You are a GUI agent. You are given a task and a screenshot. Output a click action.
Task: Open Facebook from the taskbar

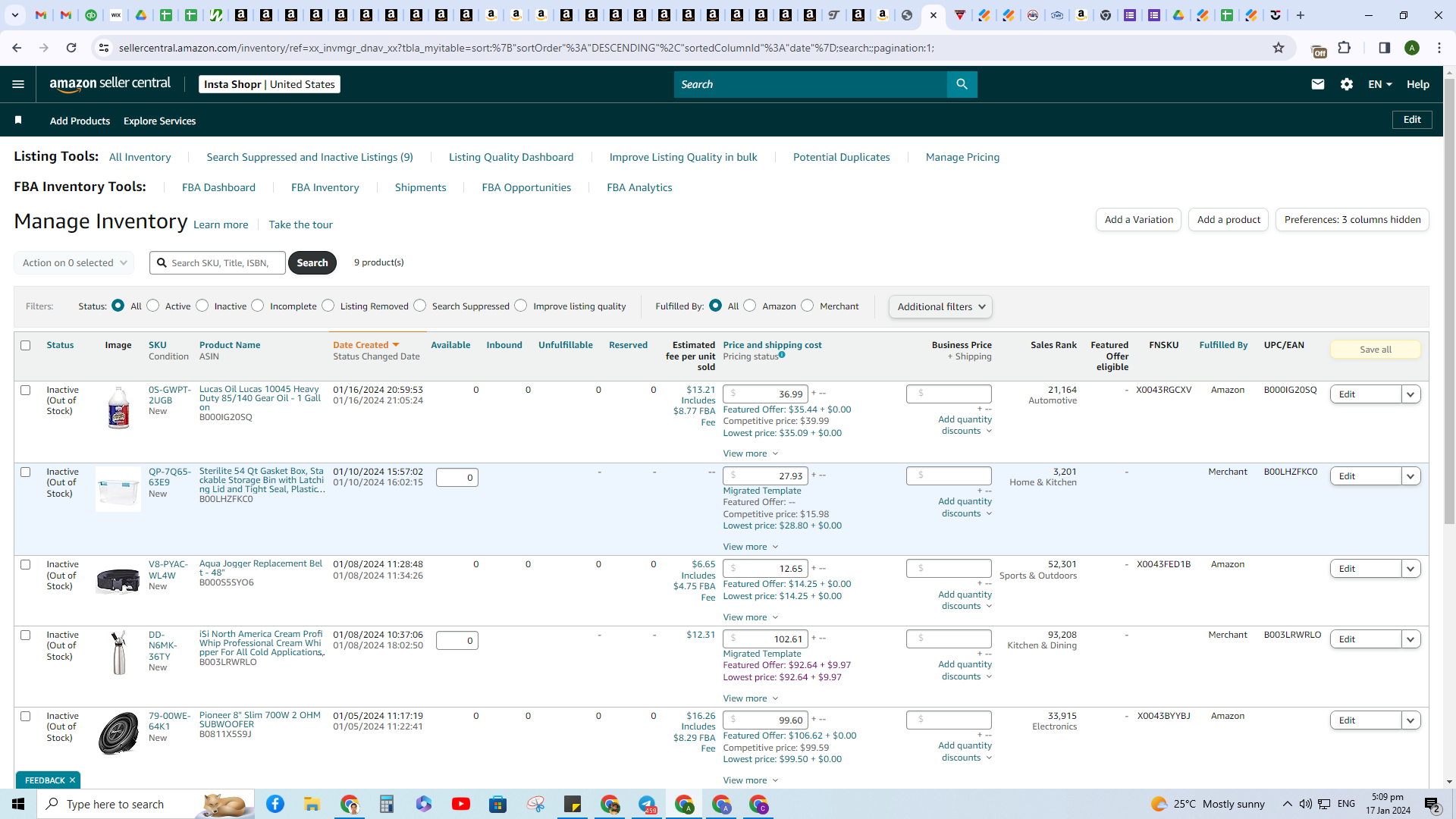tap(275, 804)
